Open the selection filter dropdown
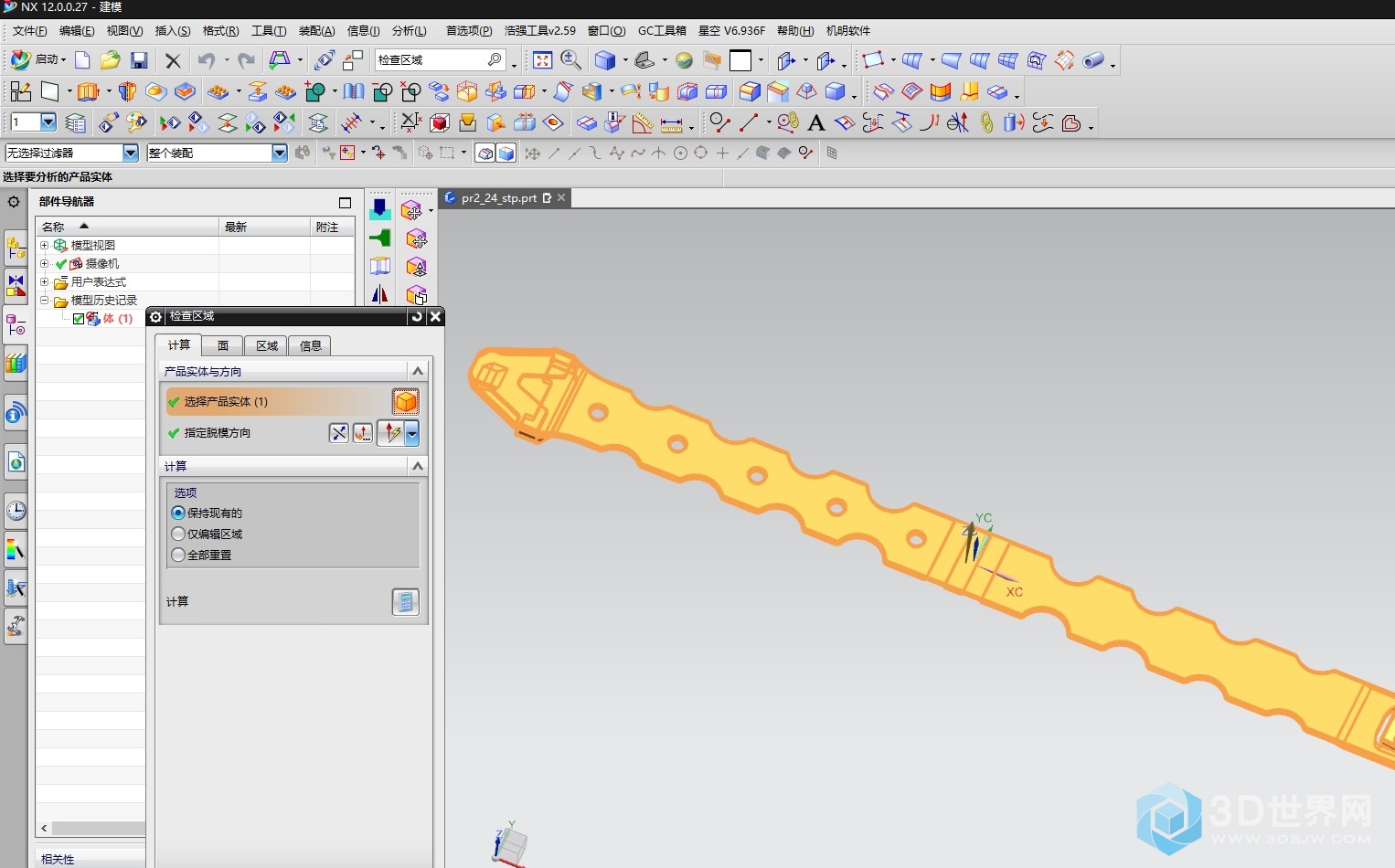 pyautogui.click(x=131, y=153)
